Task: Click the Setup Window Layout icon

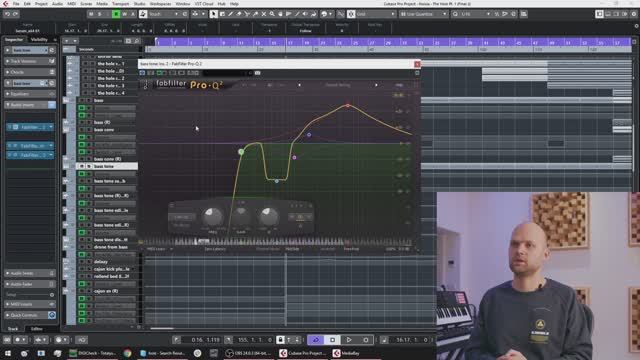Action: click(x=599, y=14)
